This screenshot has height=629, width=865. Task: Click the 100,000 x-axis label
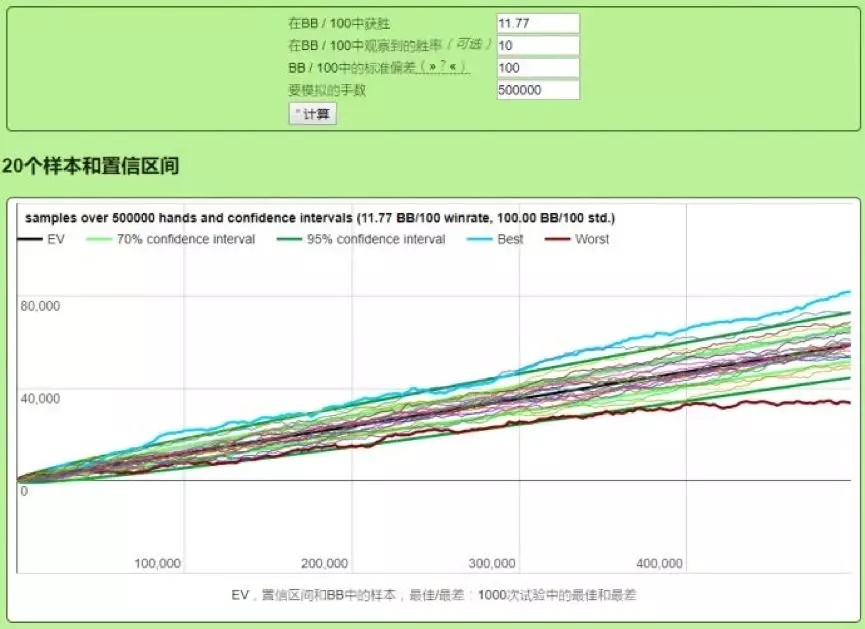tap(158, 563)
